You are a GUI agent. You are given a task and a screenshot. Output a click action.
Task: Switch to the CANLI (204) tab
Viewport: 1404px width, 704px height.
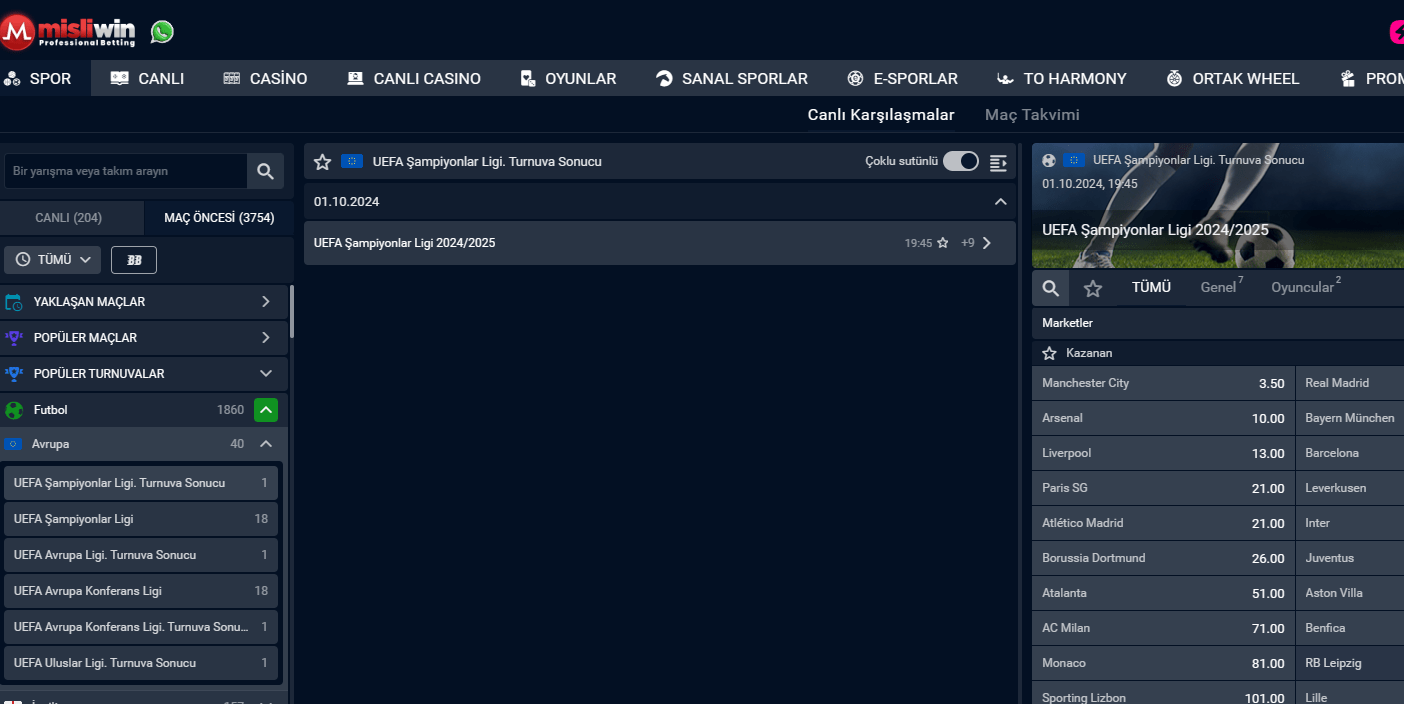click(x=69, y=218)
